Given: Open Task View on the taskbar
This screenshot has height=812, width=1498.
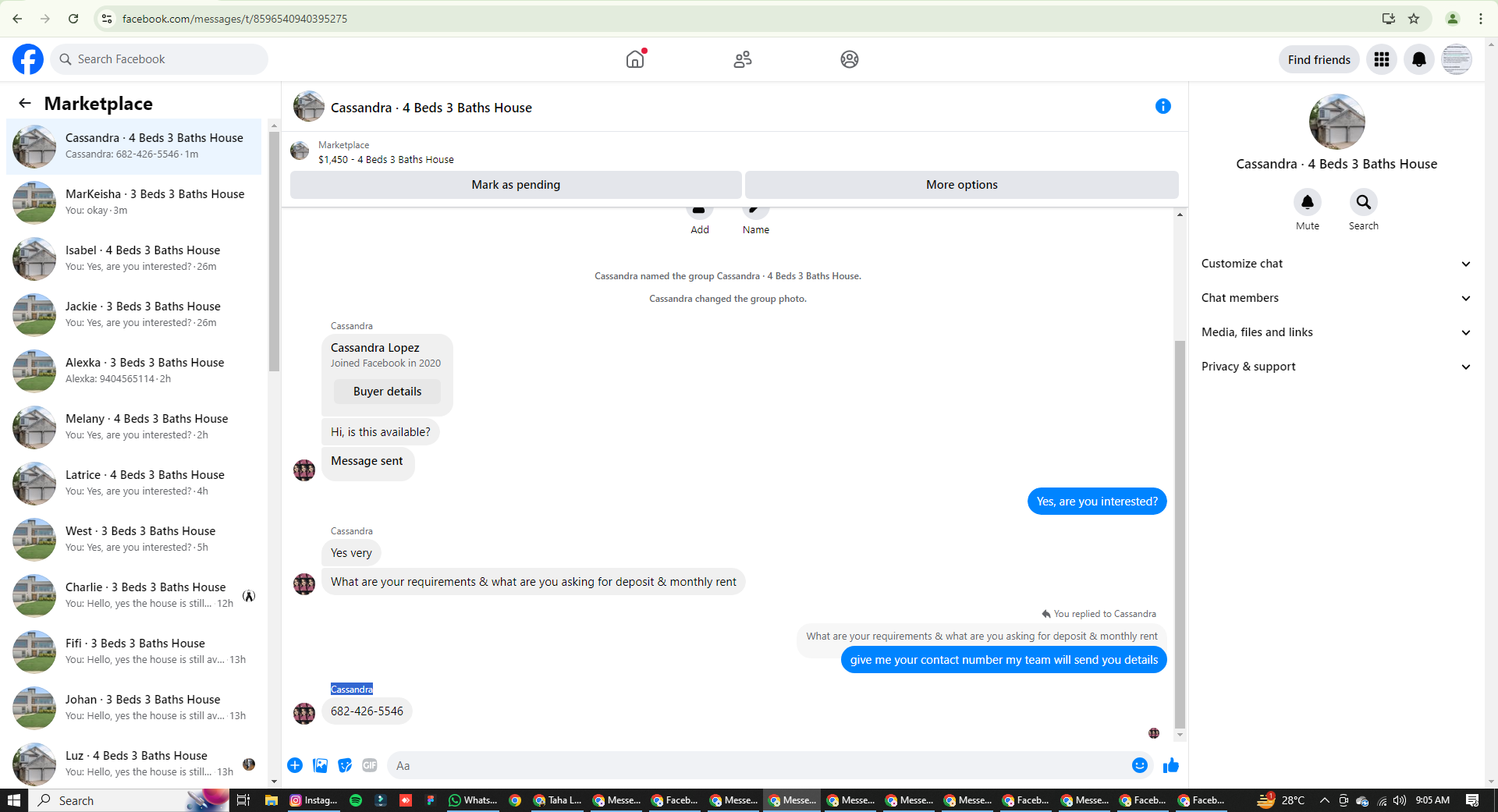Looking at the screenshot, I should [243, 800].
